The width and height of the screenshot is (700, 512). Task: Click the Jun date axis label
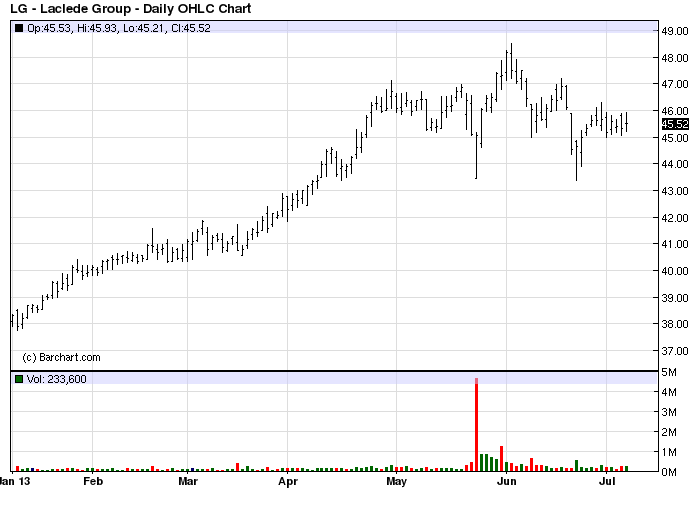pyautogui.click(x=507, y=481)
